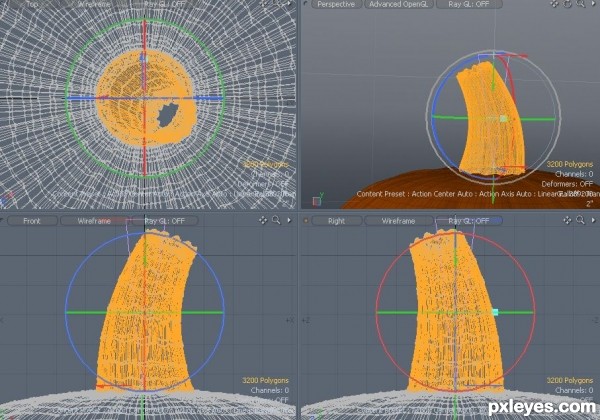
Task: Click the dark hole on the stem in the Top viewport
Action: click(x=167, y=115)
